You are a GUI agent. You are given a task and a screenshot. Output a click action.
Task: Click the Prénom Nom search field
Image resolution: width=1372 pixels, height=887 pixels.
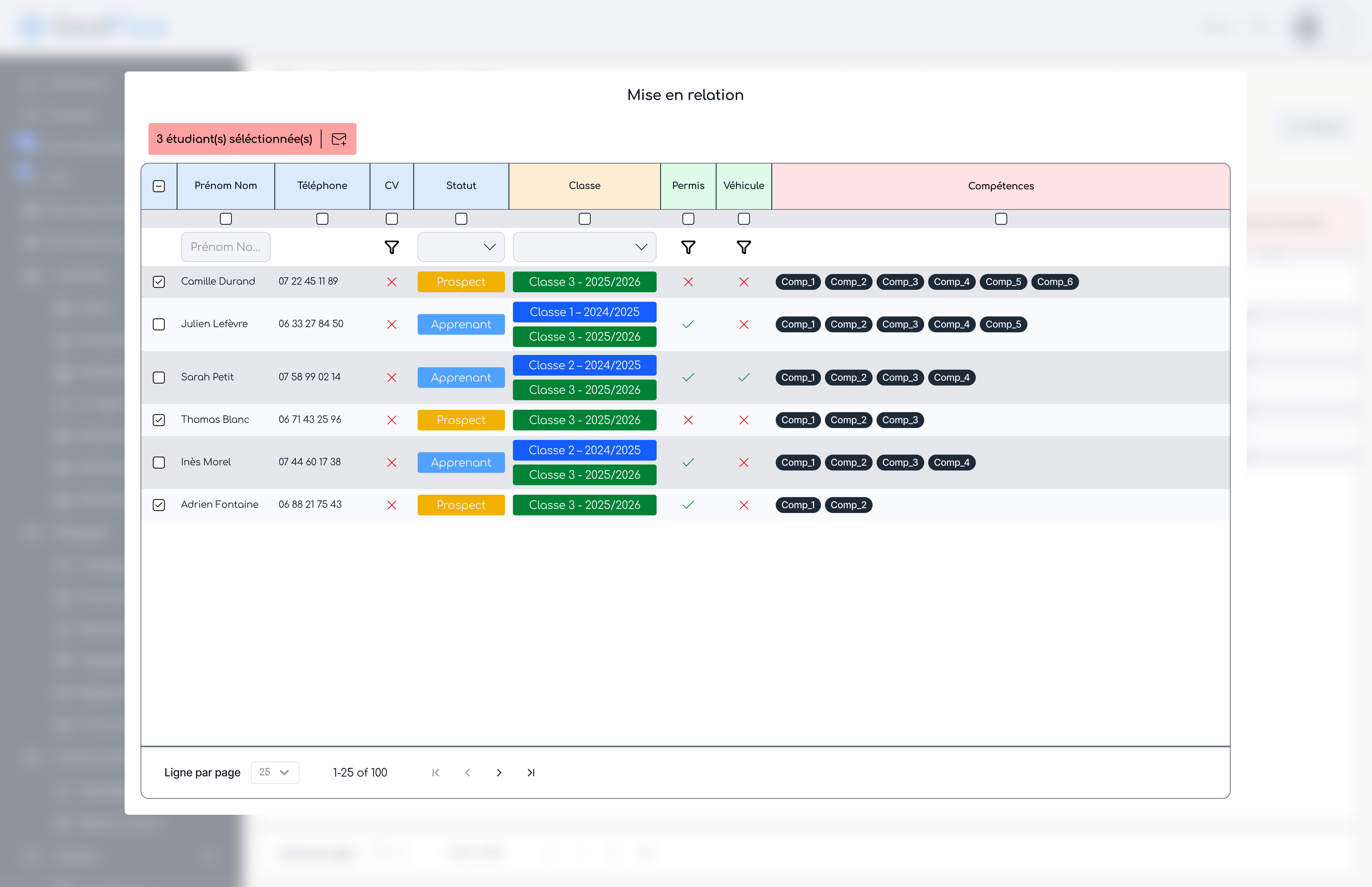225,247
